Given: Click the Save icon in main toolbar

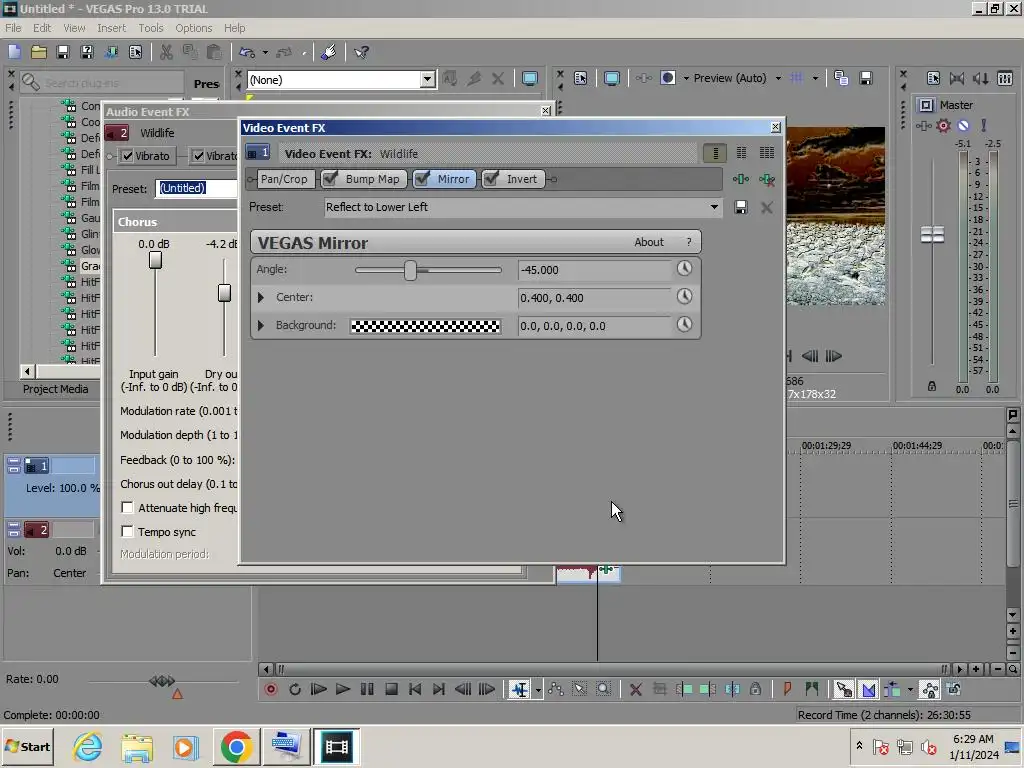Looking at the screenshot, I should pyautogui.click(x=63, y=52).
